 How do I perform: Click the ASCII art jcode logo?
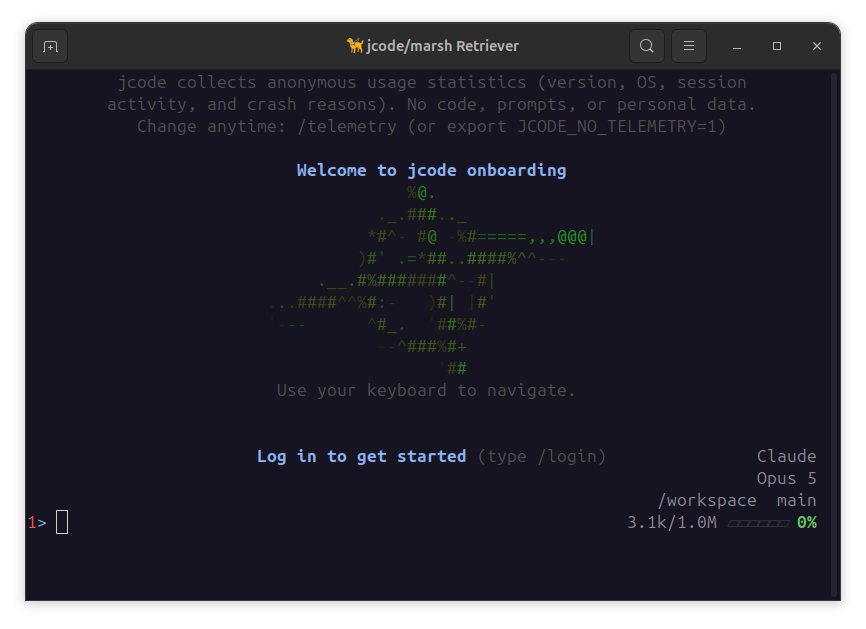pyautogui.click(x=432, y=281)
